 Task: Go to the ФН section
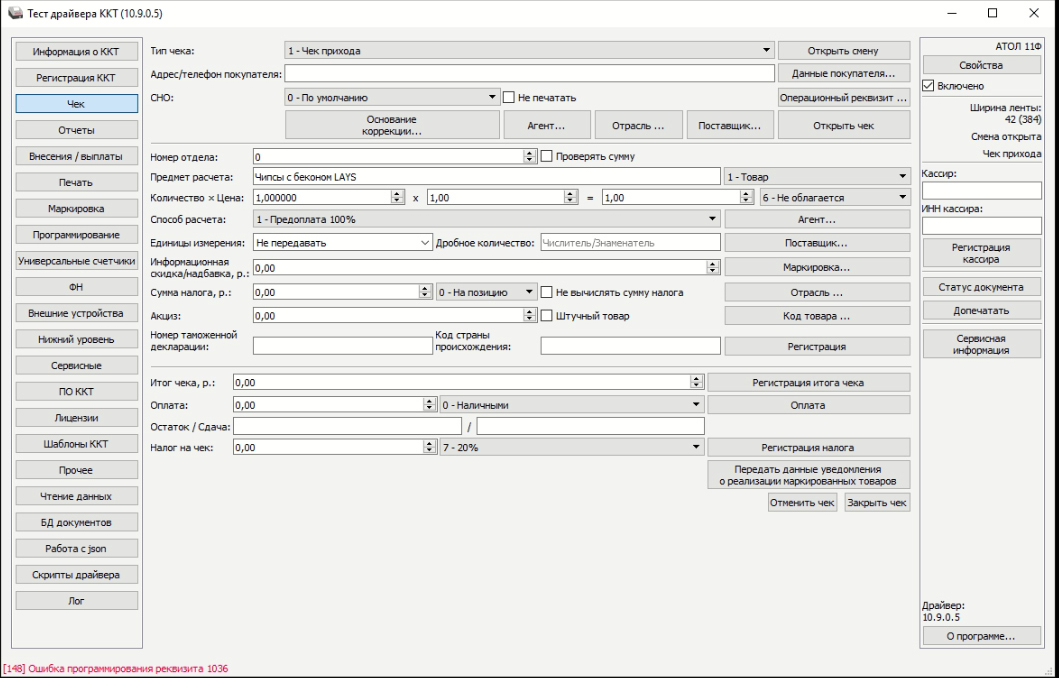coord(76,287)
